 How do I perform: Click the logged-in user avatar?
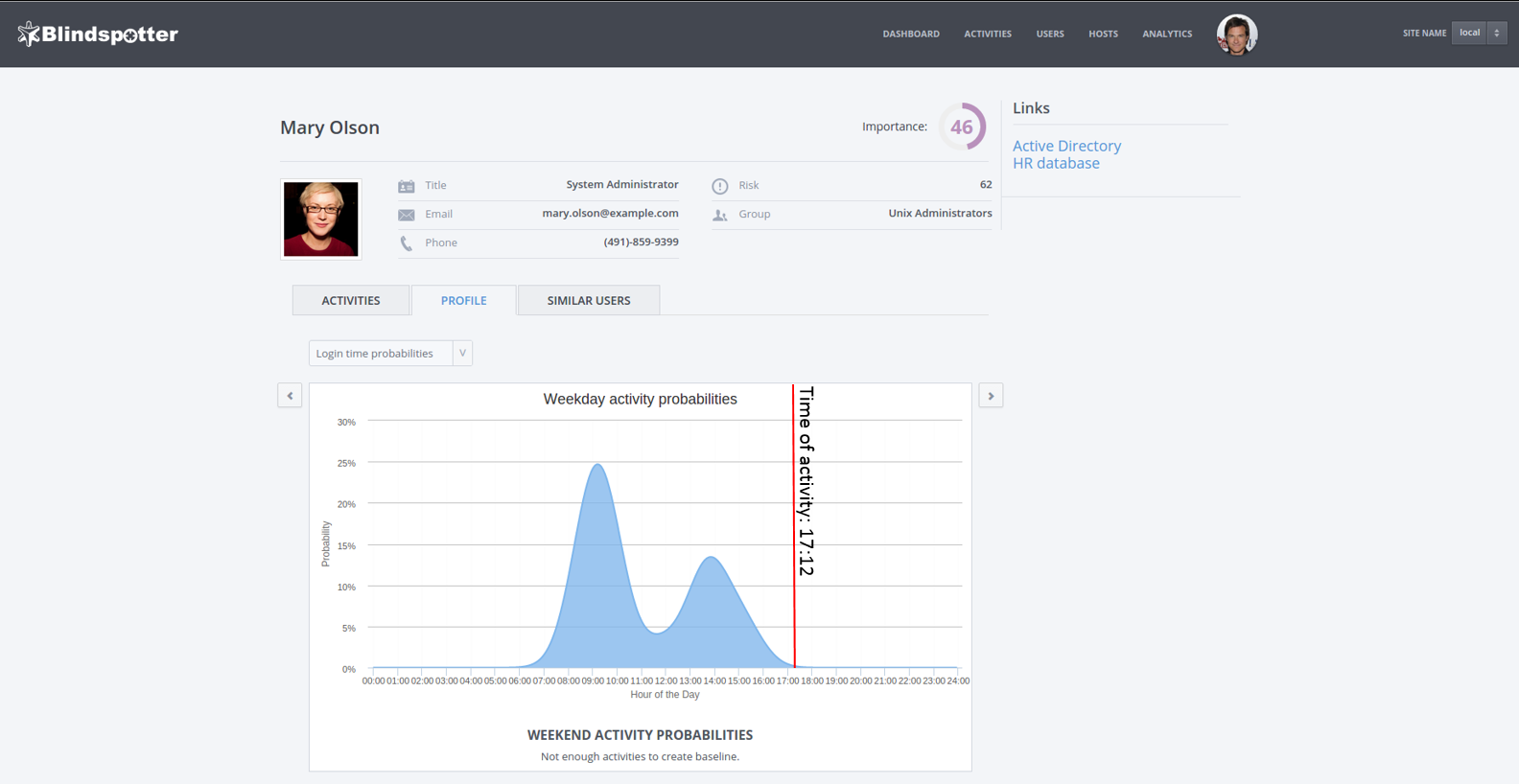click(1237, 35)
